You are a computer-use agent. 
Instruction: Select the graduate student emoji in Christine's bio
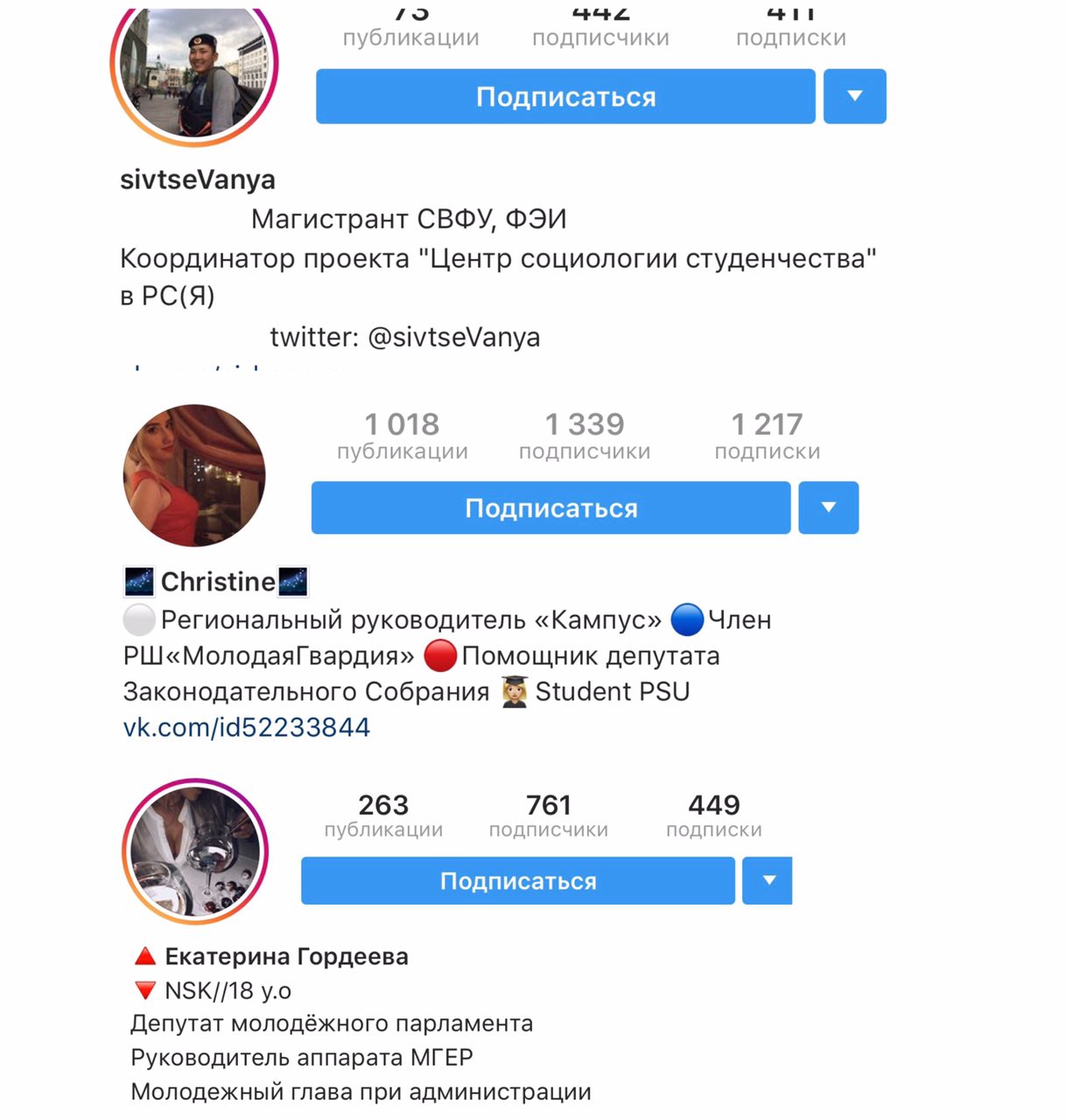[x=515, y=691]
